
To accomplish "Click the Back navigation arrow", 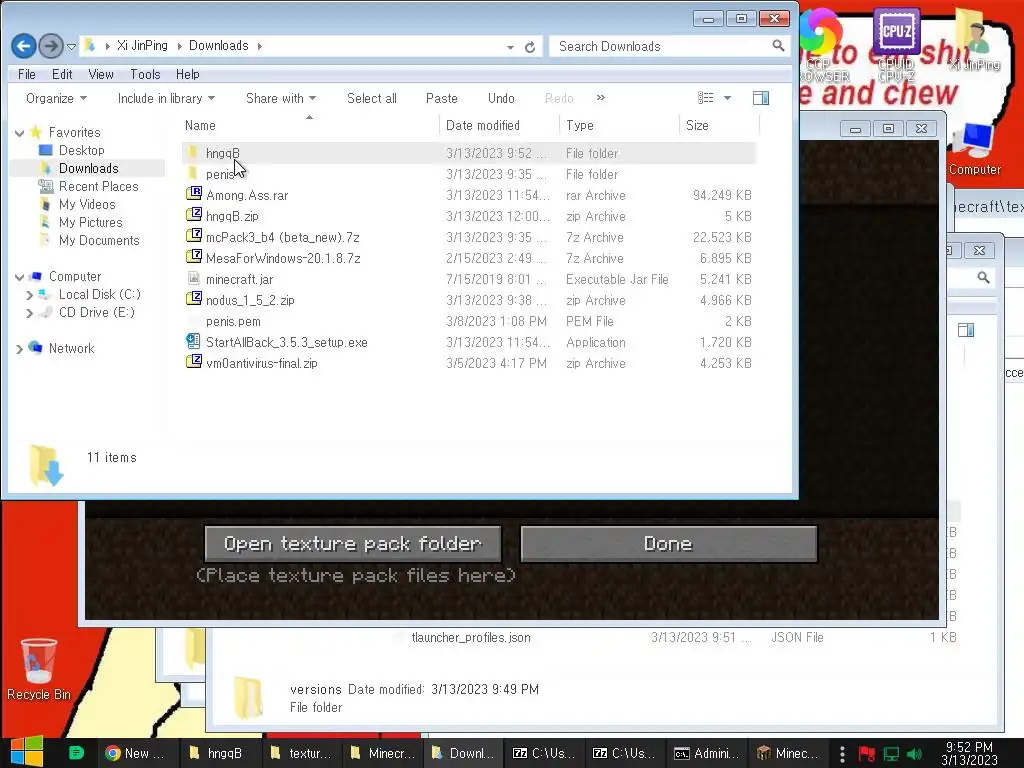I will point(24,46).
